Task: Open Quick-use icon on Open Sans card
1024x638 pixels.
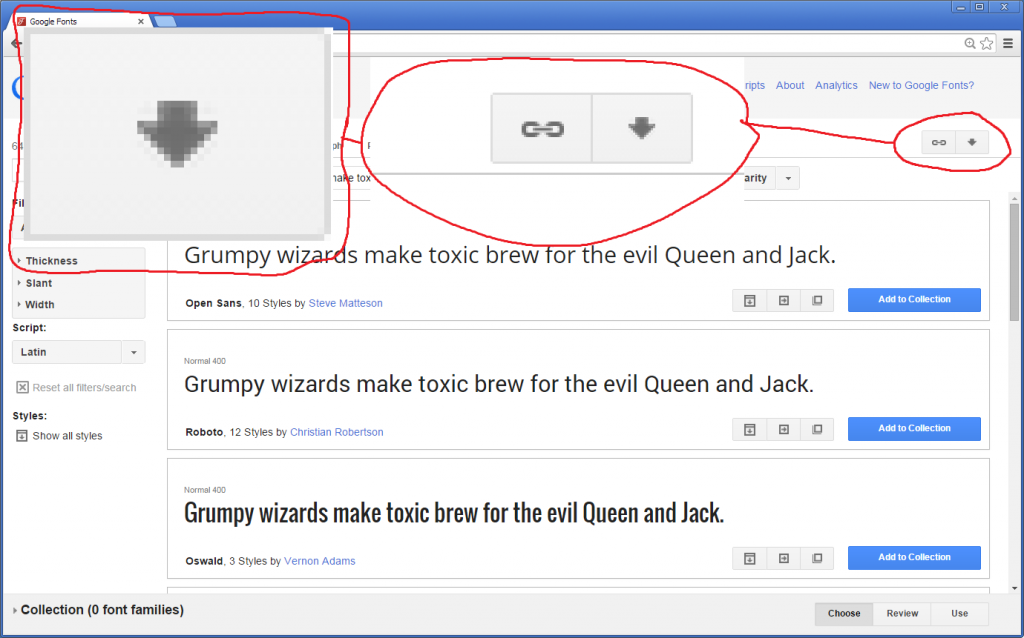Action: pyautogui.click(x=784, y=300)
